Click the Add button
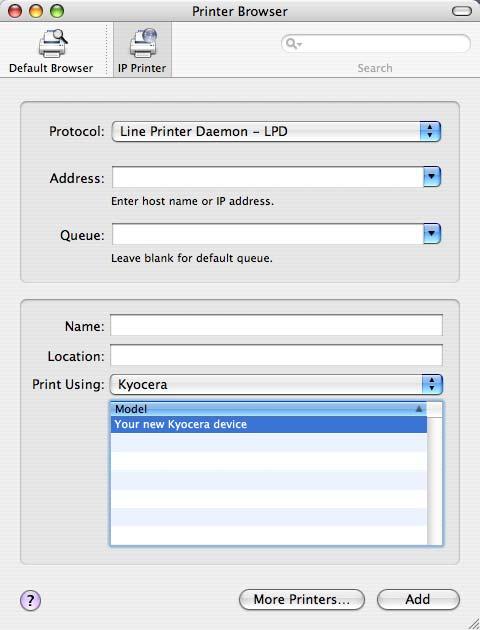The image size is (480, 630). [418, 599]
